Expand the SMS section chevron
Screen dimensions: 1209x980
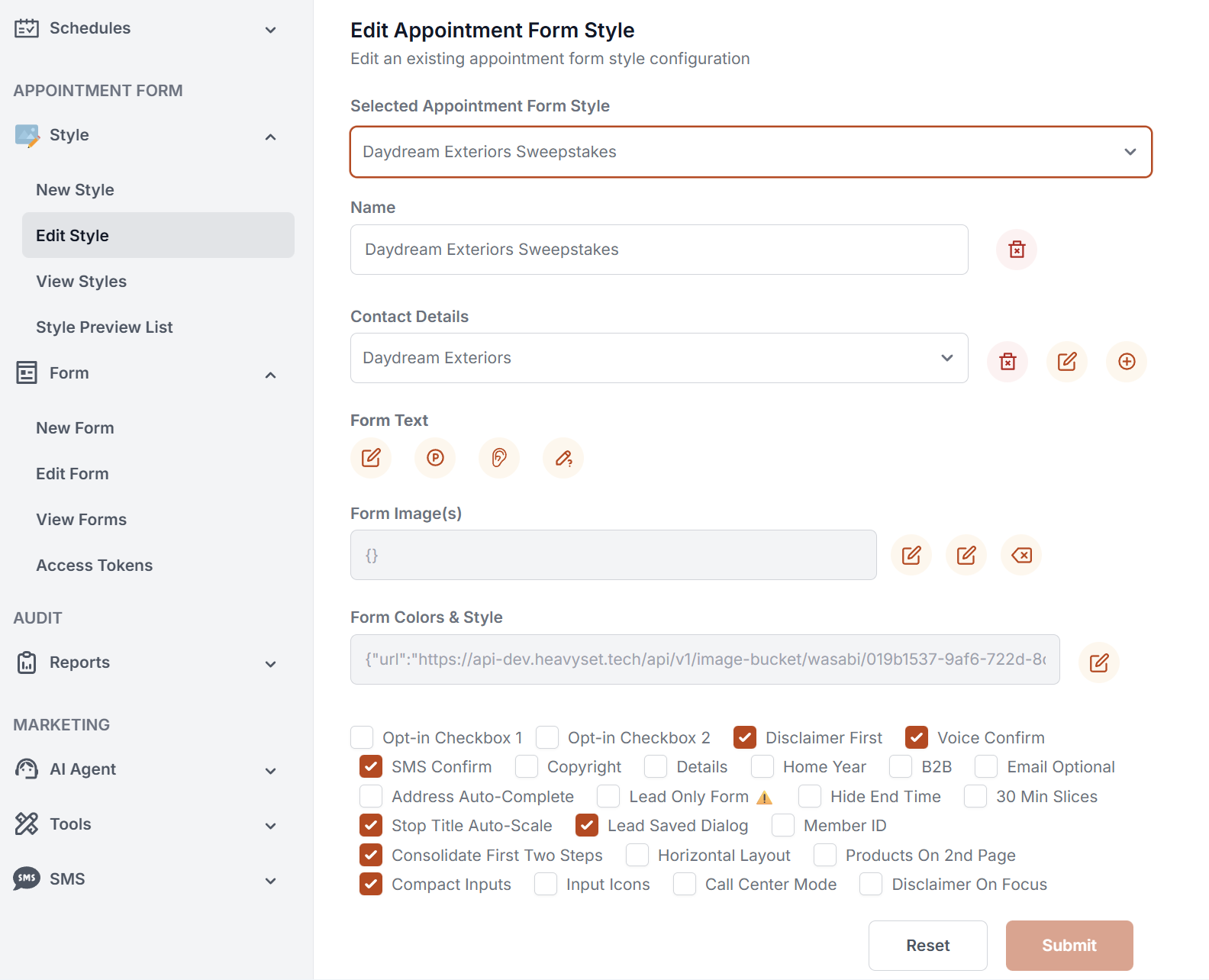click(270, 881)
